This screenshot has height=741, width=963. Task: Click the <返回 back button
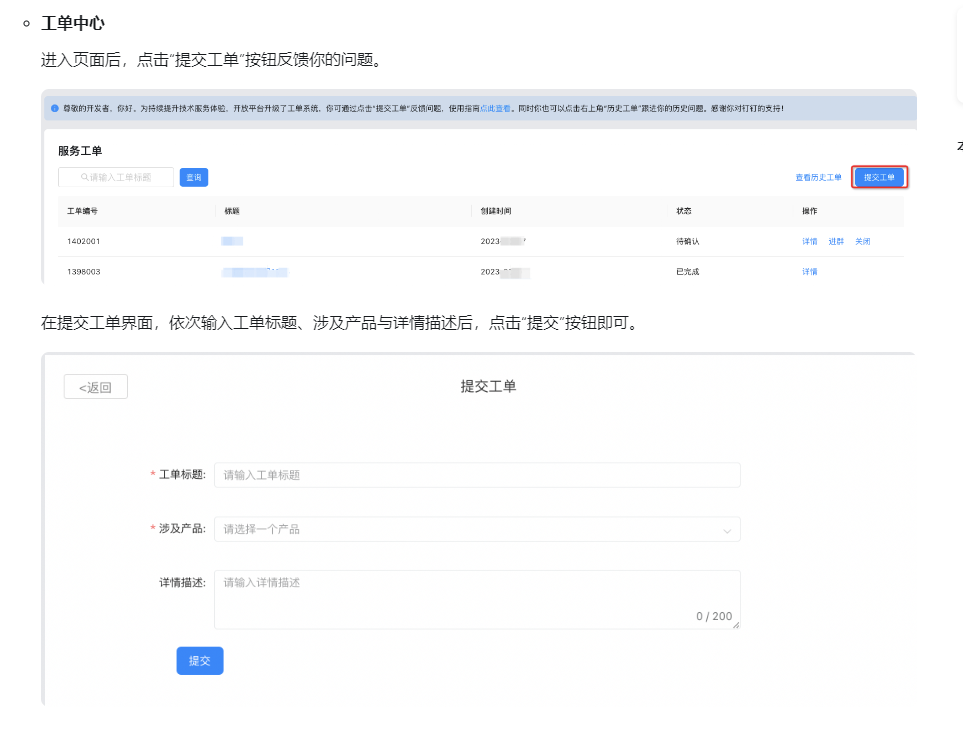96,387
